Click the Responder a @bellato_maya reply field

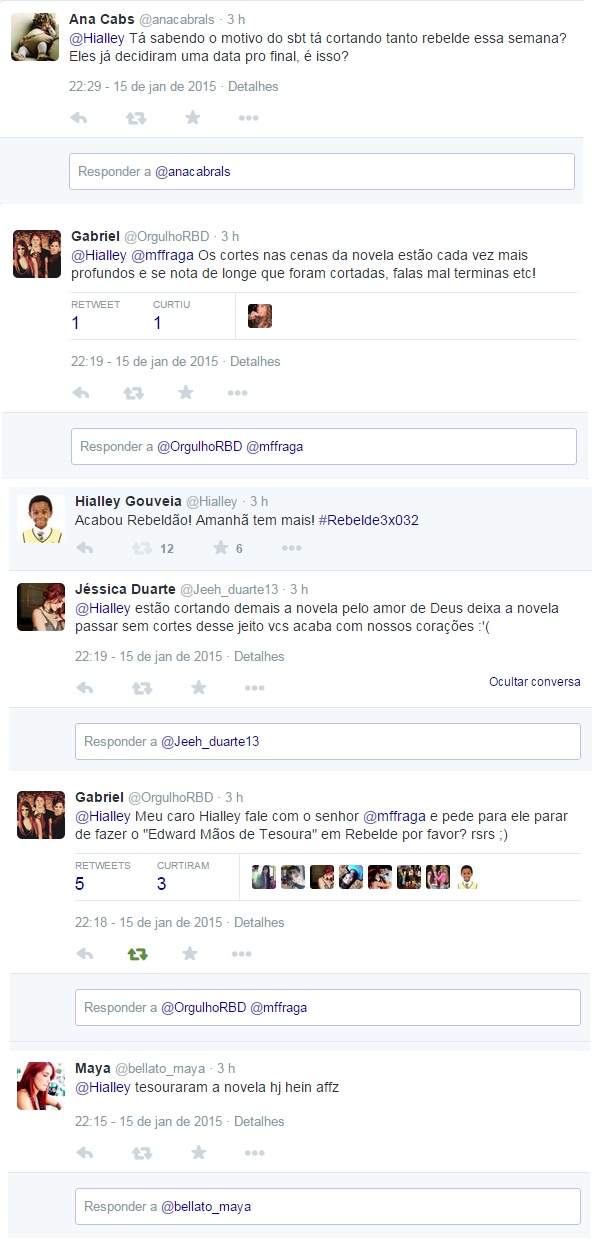coord(328,1206)
